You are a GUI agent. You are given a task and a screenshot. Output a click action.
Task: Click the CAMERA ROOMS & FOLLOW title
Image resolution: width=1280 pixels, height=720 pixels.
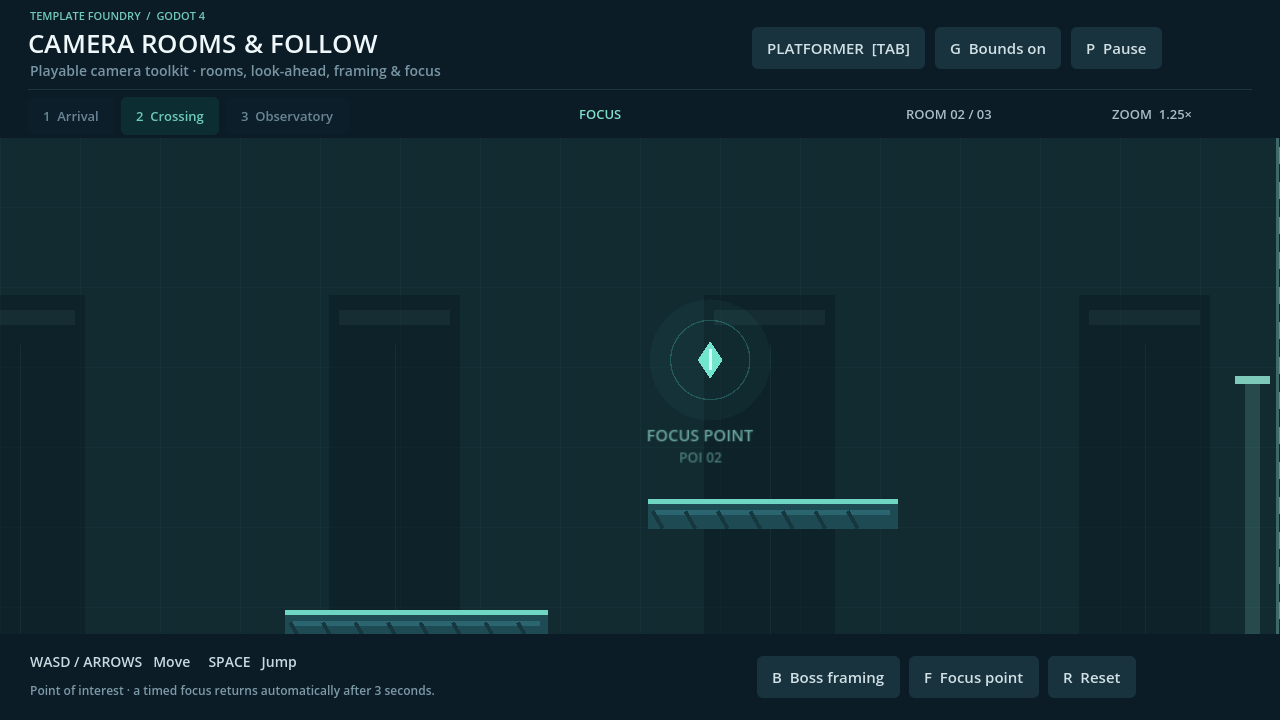point(203,44)
